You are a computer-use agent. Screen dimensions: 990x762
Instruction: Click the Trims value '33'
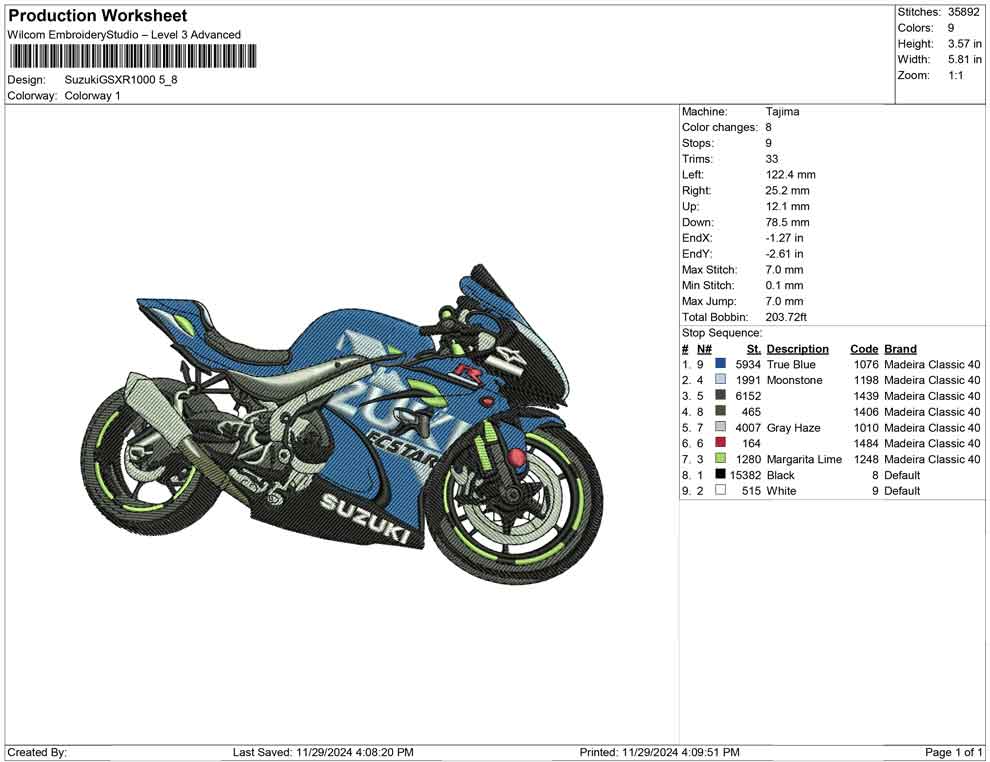point(772,159)
